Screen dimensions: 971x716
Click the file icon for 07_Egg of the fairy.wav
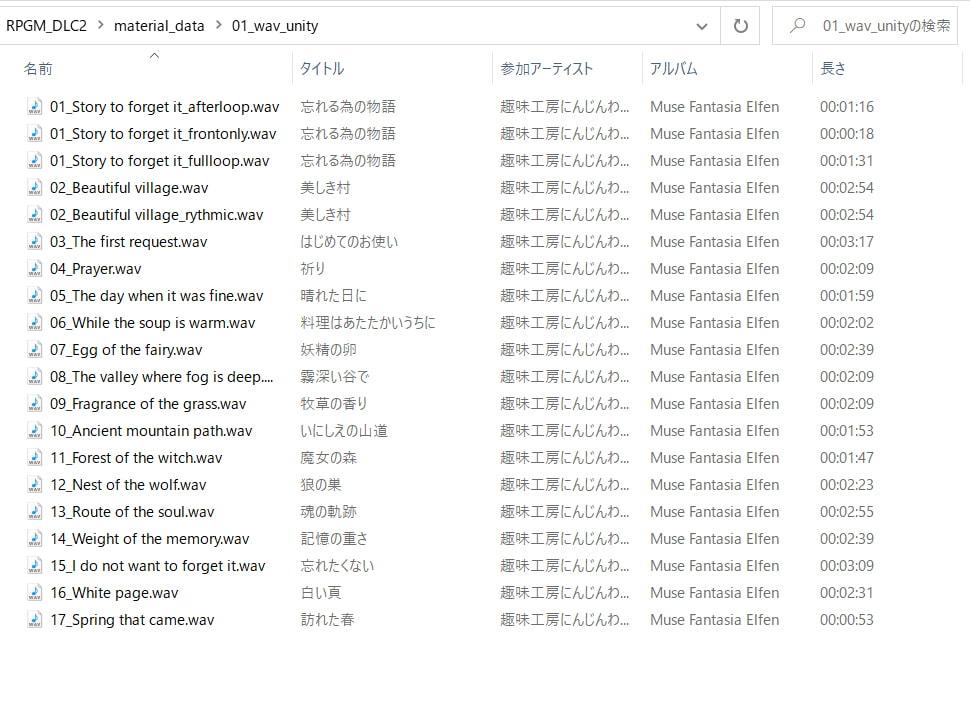pyautogui.click(x=34, y=350)
